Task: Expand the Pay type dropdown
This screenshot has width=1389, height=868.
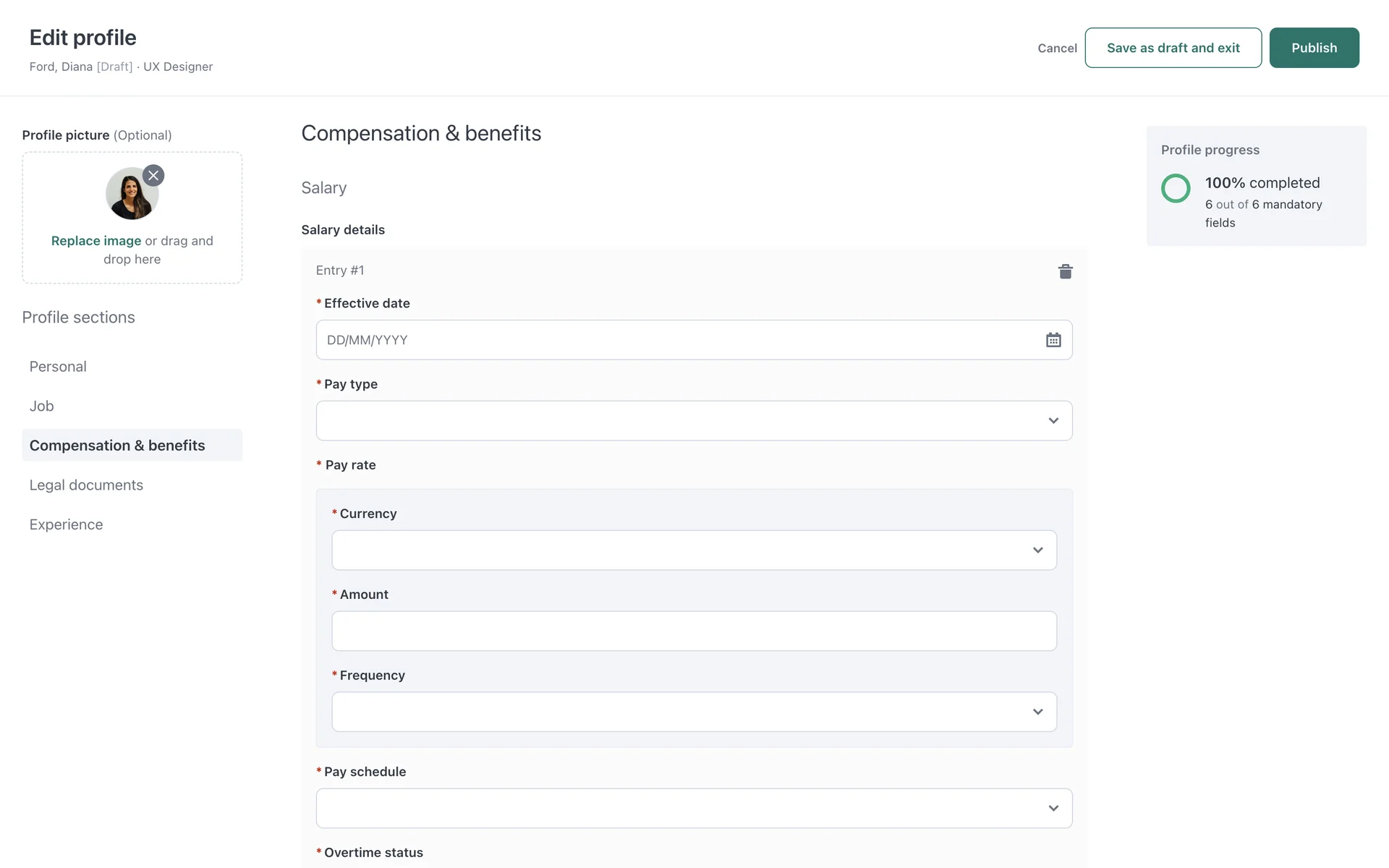Action: click(x=693, y=420)
